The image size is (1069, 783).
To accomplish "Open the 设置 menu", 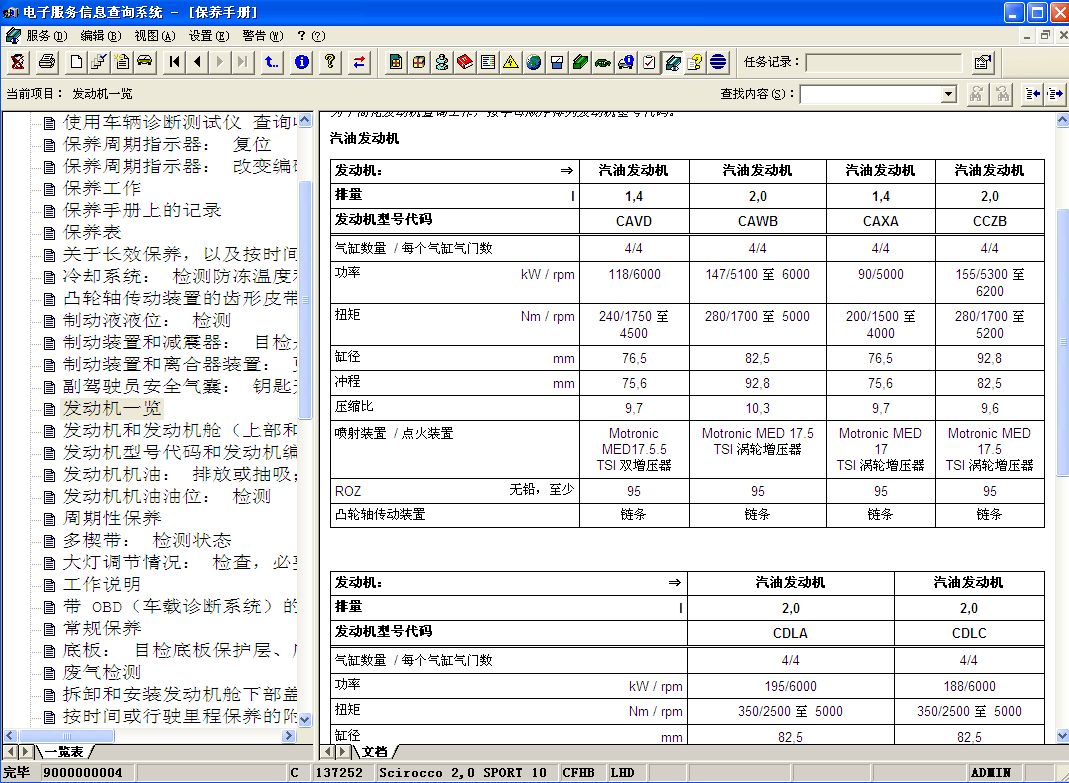I will 207,35.
